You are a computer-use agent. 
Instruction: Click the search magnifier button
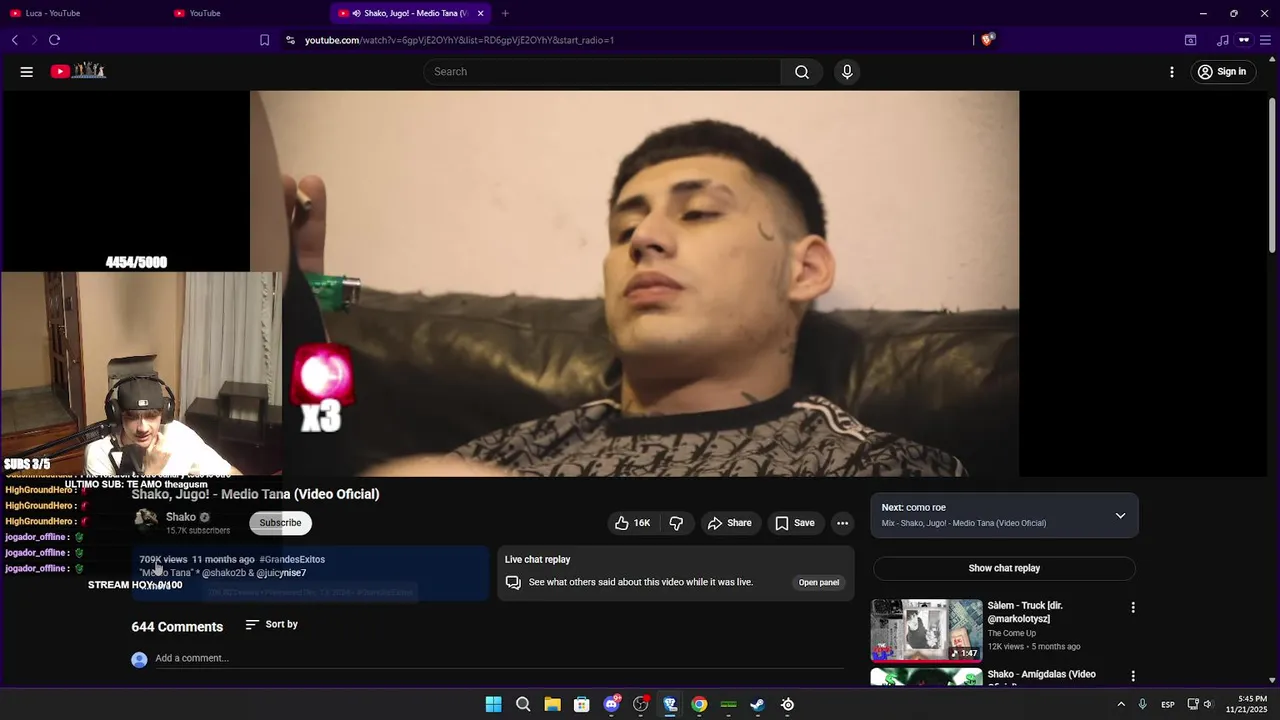click(x=802, y=72)
